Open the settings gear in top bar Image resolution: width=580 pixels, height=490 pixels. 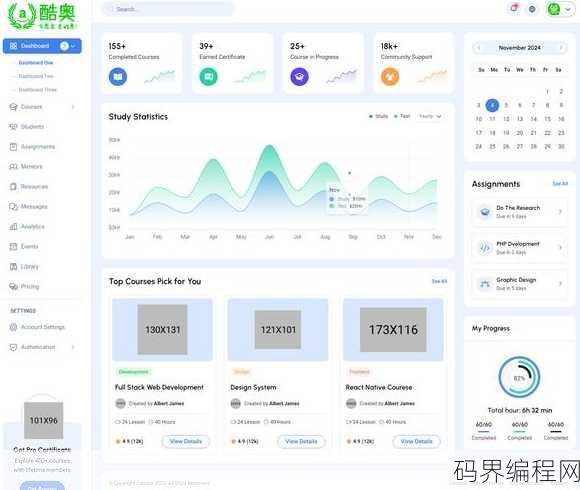[532, 9]
